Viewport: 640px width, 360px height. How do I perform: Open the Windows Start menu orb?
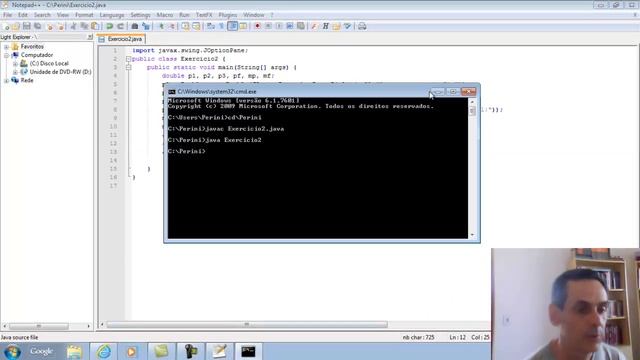click(x=13, y=351)
